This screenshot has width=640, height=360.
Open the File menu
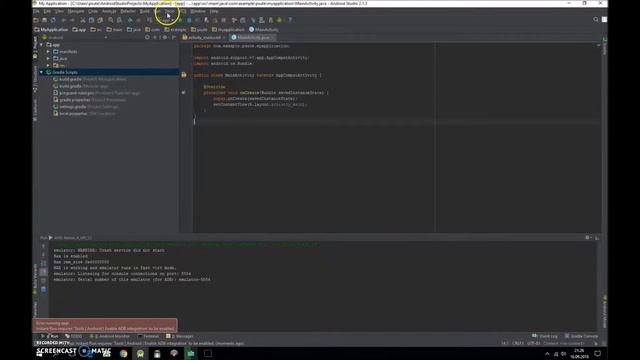(36, 11)
